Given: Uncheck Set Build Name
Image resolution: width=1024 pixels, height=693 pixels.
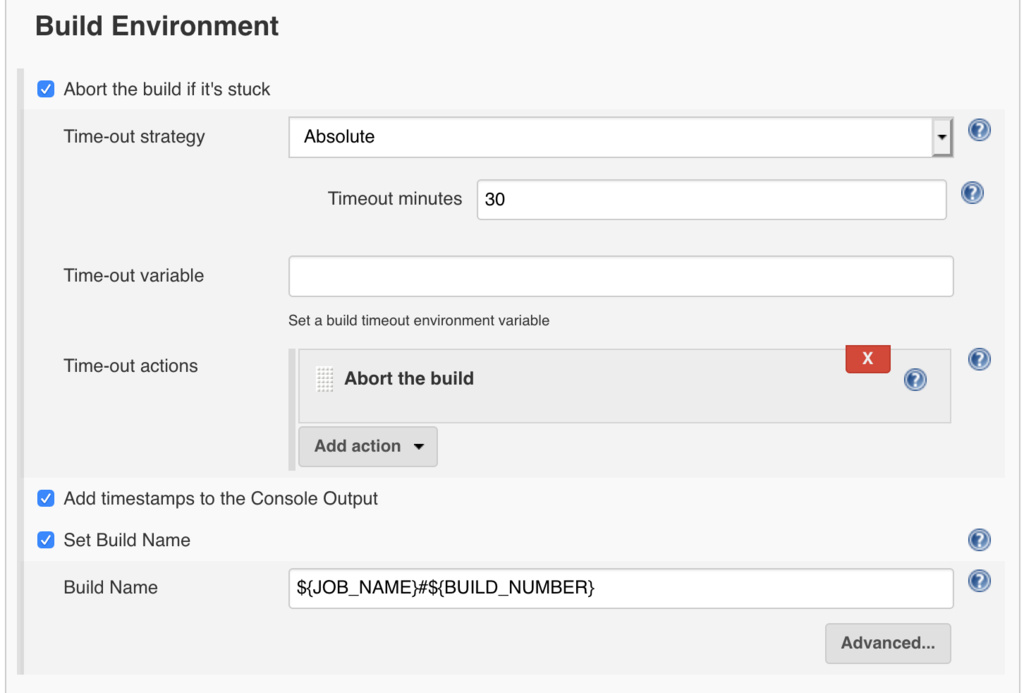Looking at the screenshot, I should pos(46,540).
